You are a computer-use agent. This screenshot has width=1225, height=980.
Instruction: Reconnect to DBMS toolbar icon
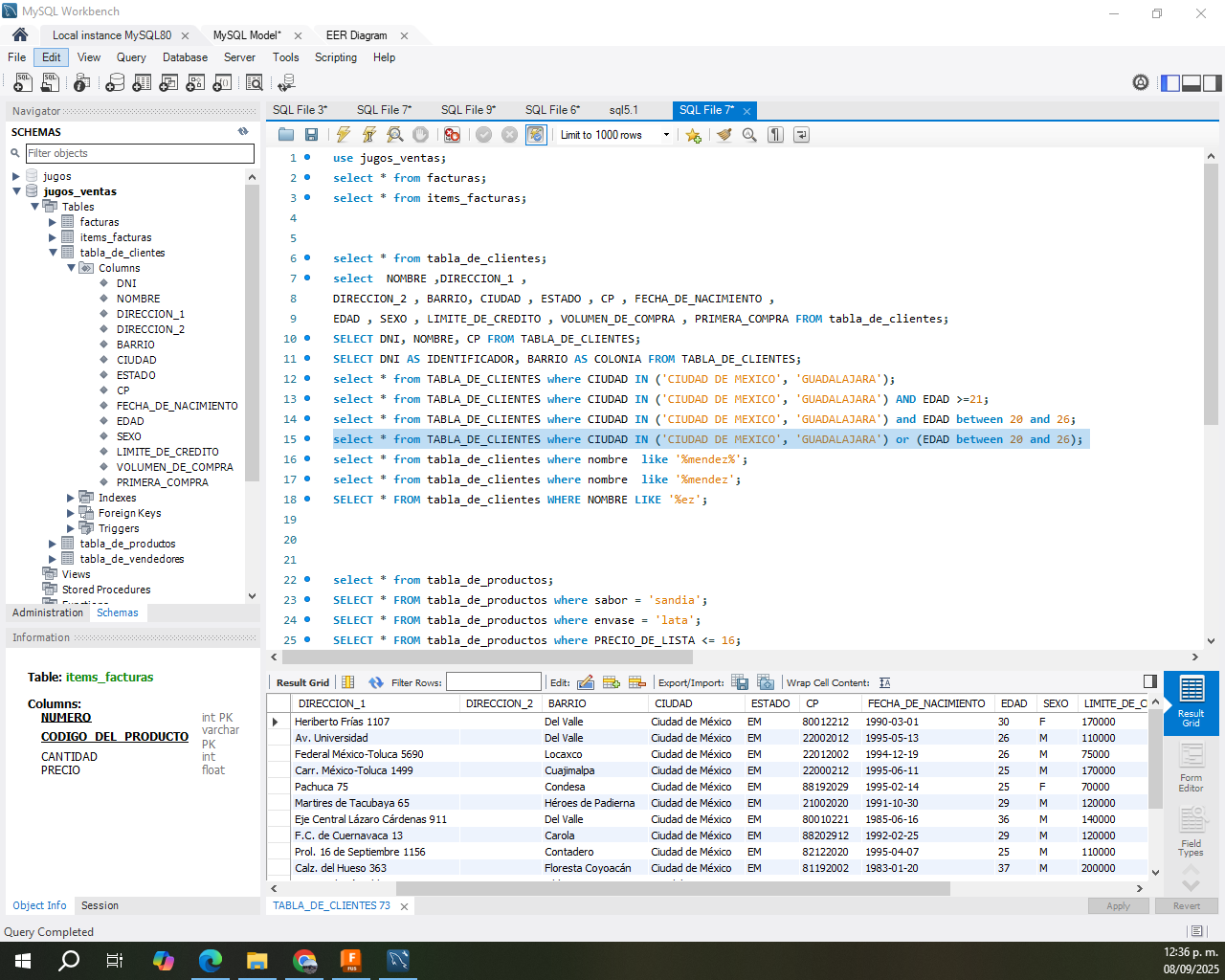286,83
